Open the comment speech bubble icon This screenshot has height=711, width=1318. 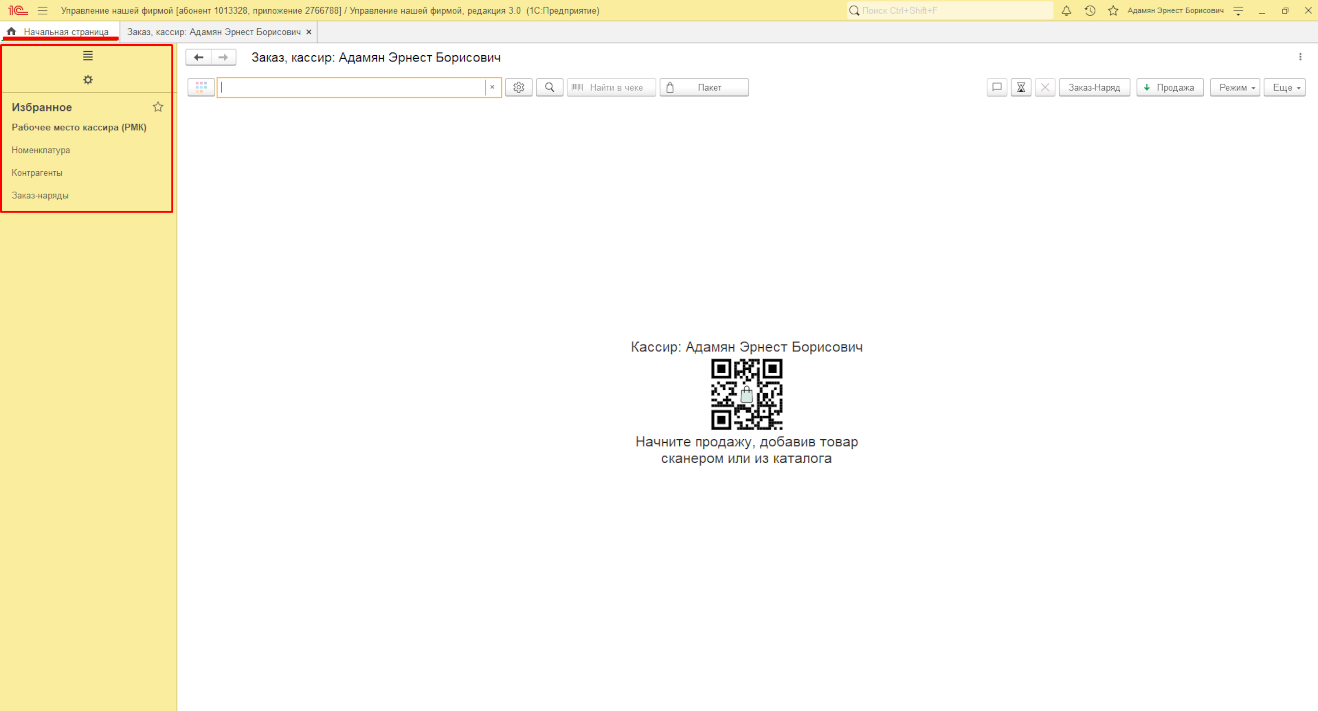tap(997, 88)
